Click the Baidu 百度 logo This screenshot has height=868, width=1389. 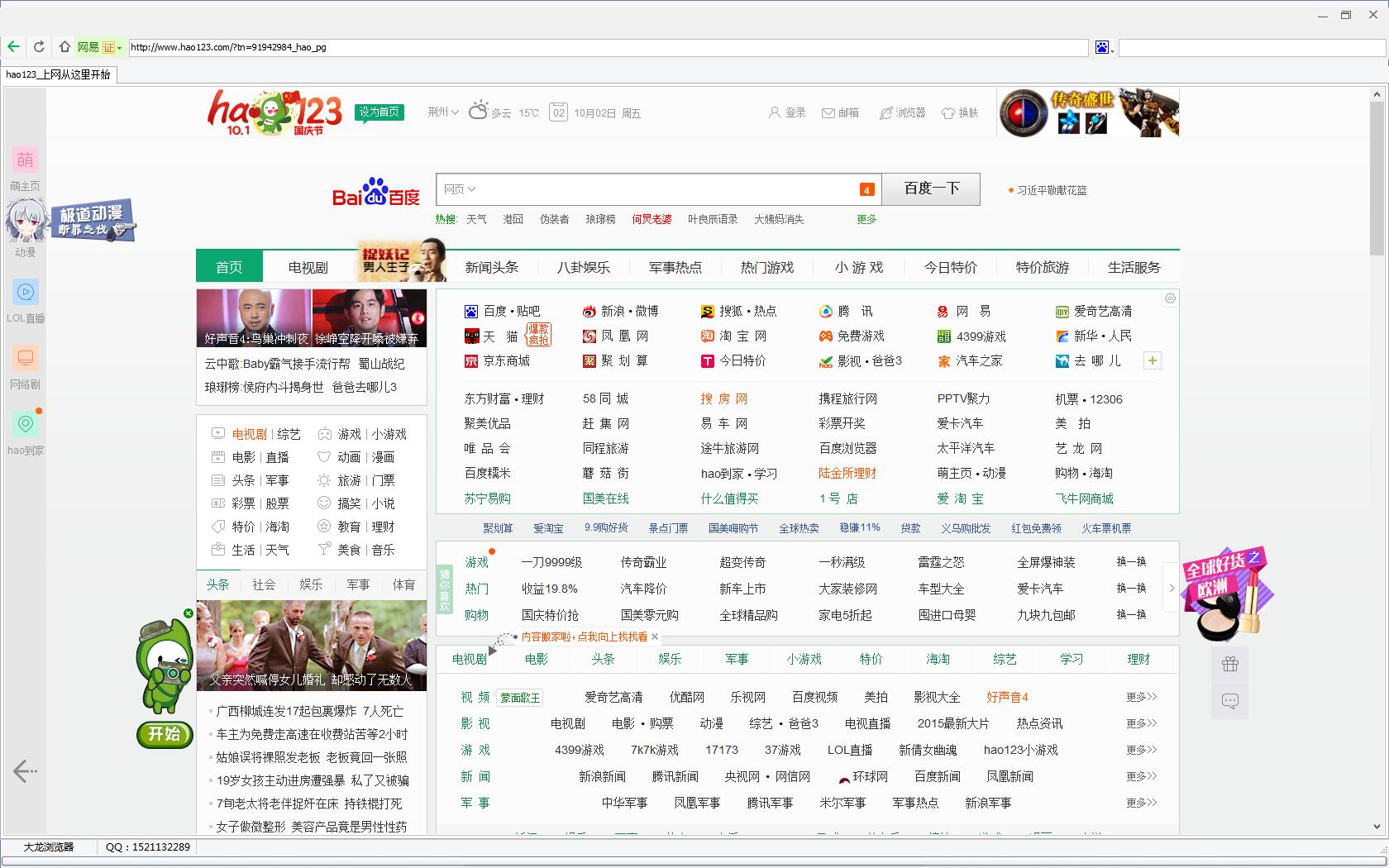click(x=376, y=192)
